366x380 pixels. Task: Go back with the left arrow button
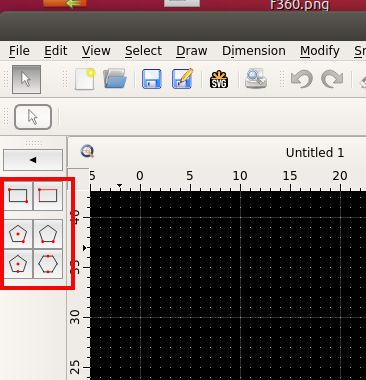[x=33, y=160]
